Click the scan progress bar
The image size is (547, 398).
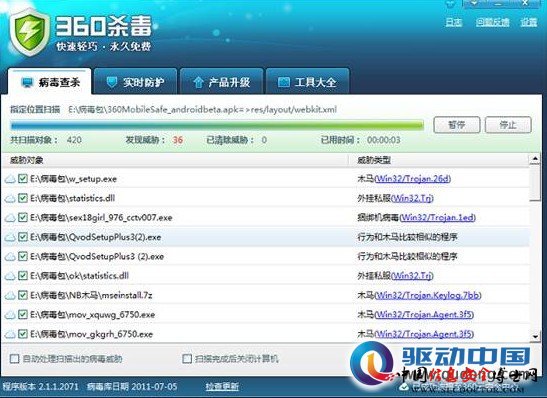pos(217,125)
